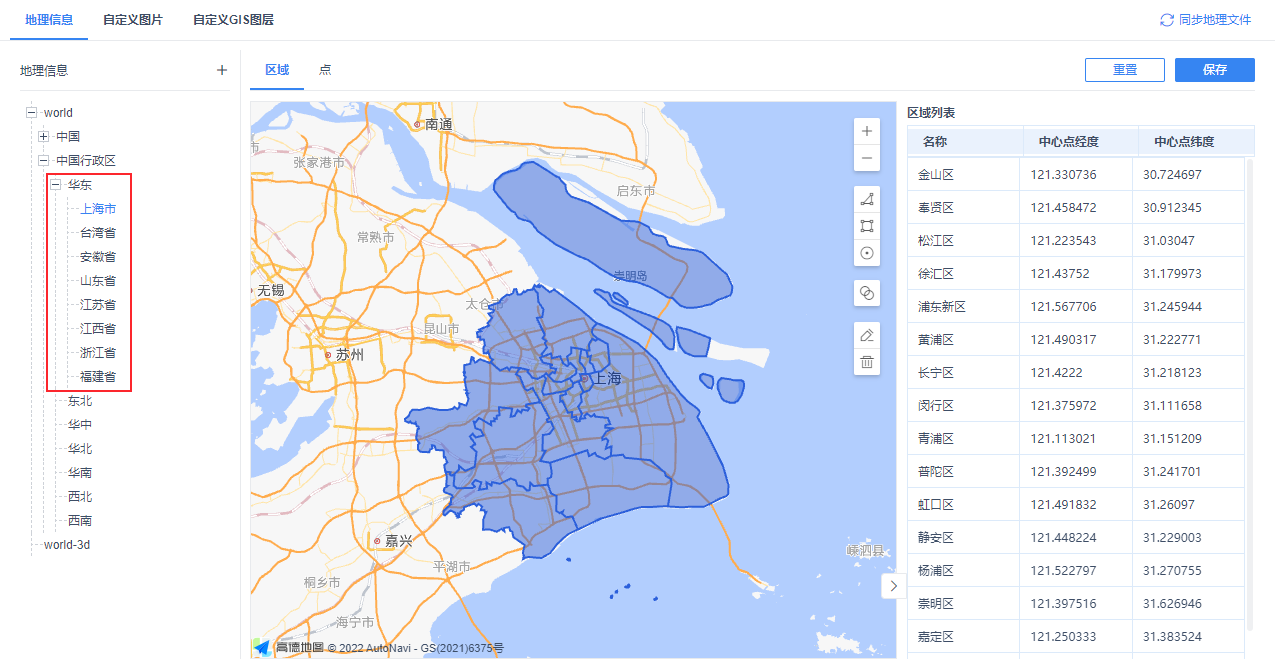
Task: Switch to the 点 tab
Action: 325,70
